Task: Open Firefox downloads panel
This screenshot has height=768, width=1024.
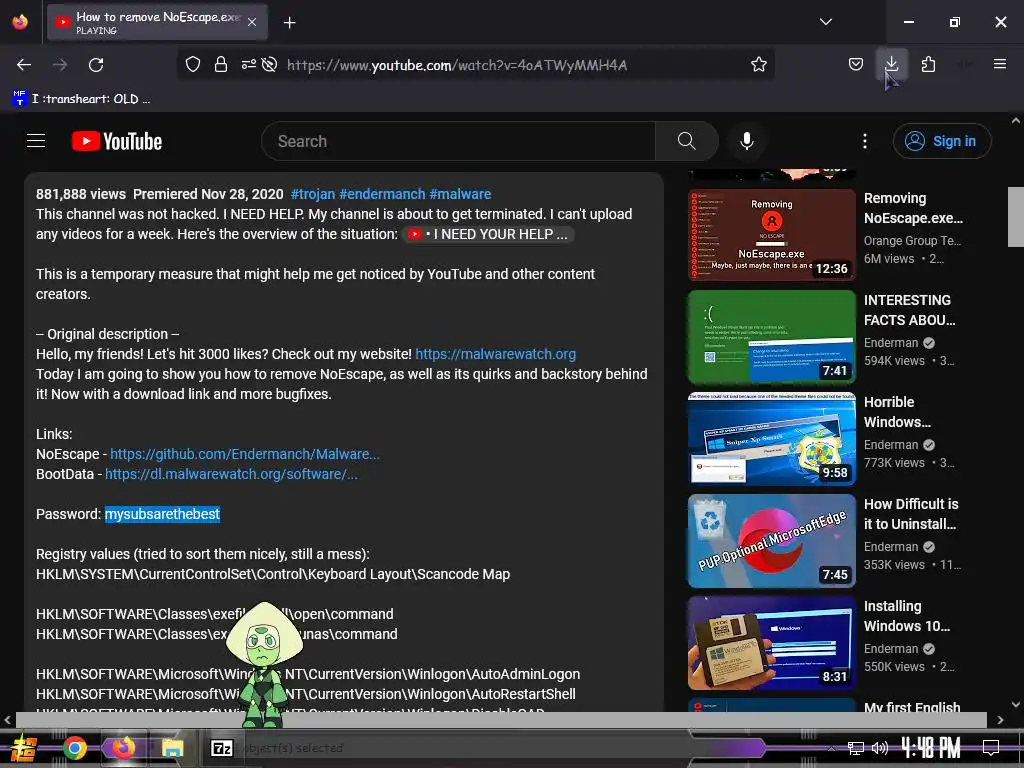Action: pyautogui.click(x=891, y=65)
